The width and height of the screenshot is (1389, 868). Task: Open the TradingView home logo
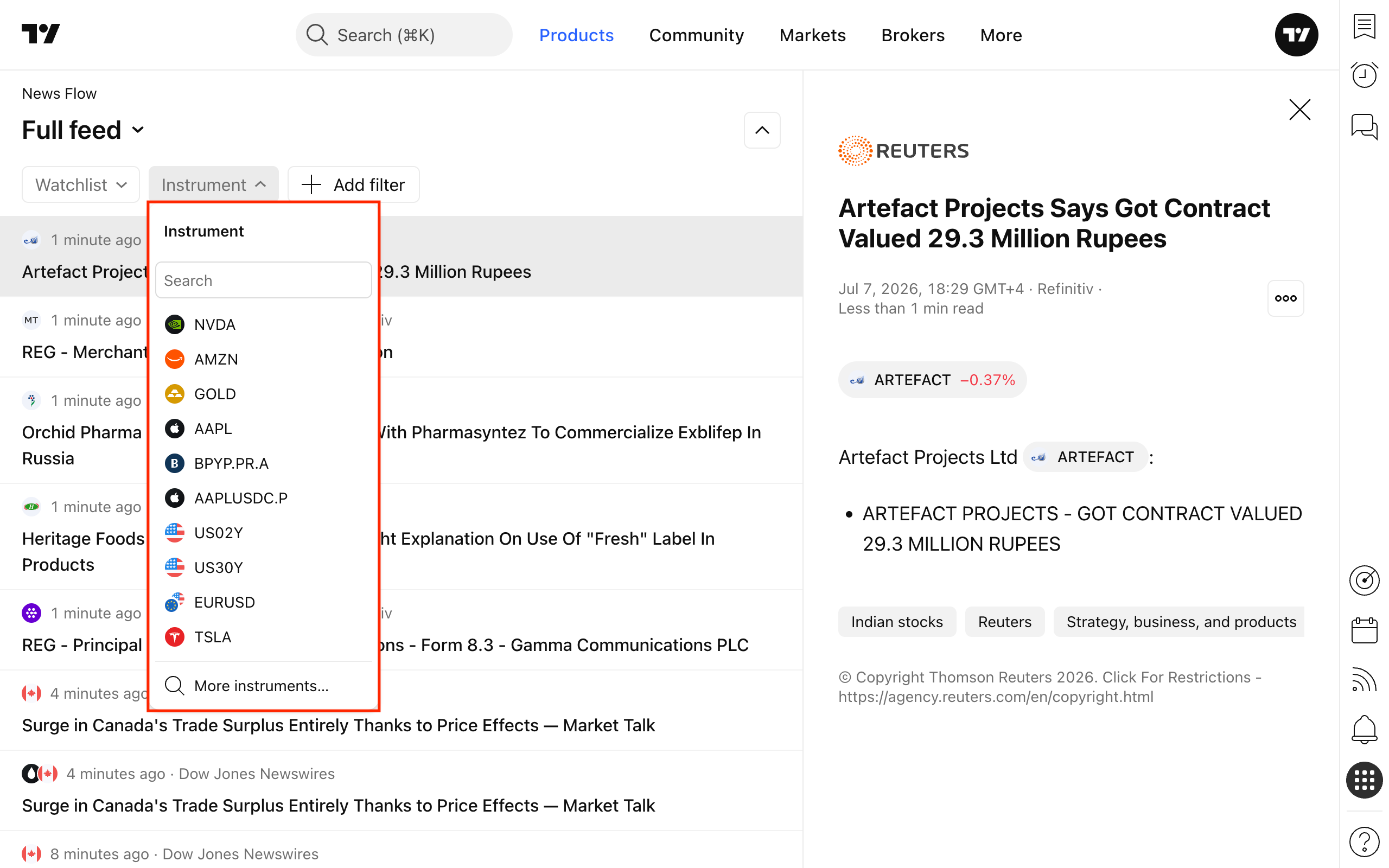click(41, 34)
